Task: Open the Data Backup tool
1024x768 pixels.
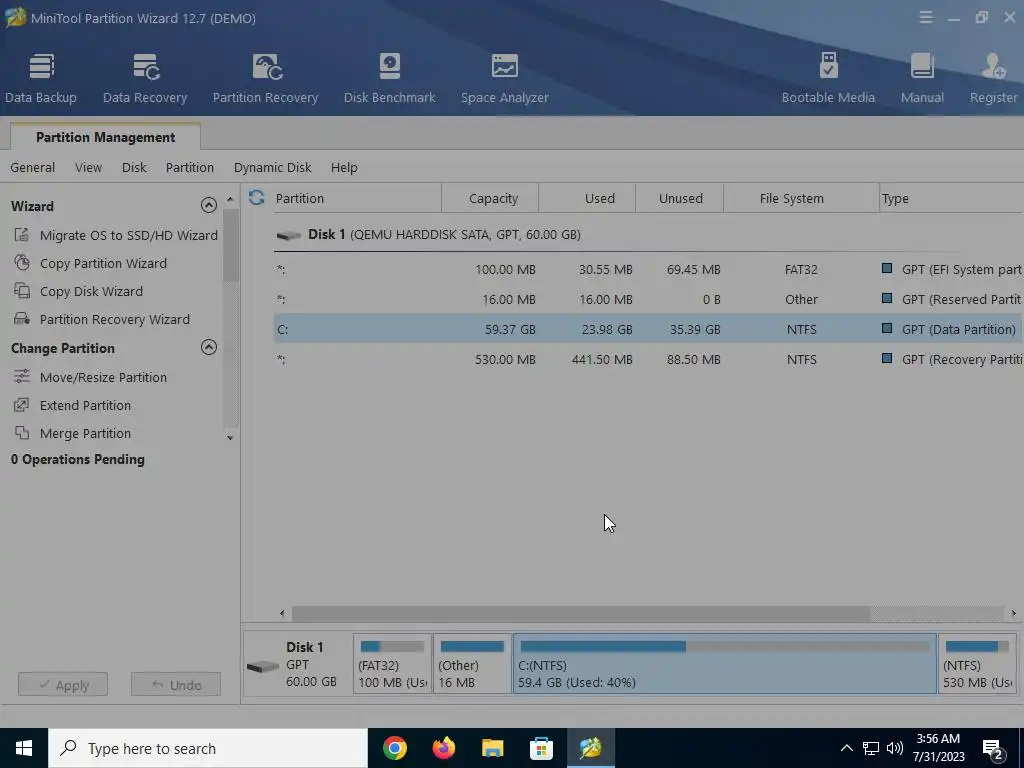Action: click(x=41, y=78)
